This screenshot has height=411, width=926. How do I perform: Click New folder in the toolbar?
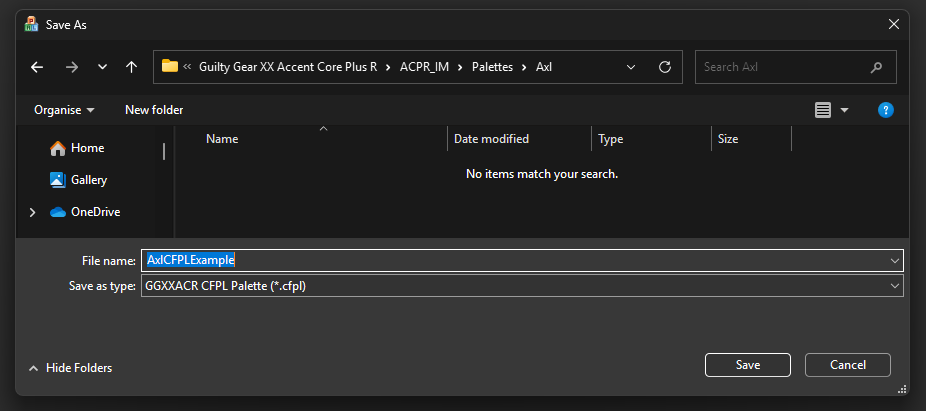pyautogui.click(x=154, y=110)
